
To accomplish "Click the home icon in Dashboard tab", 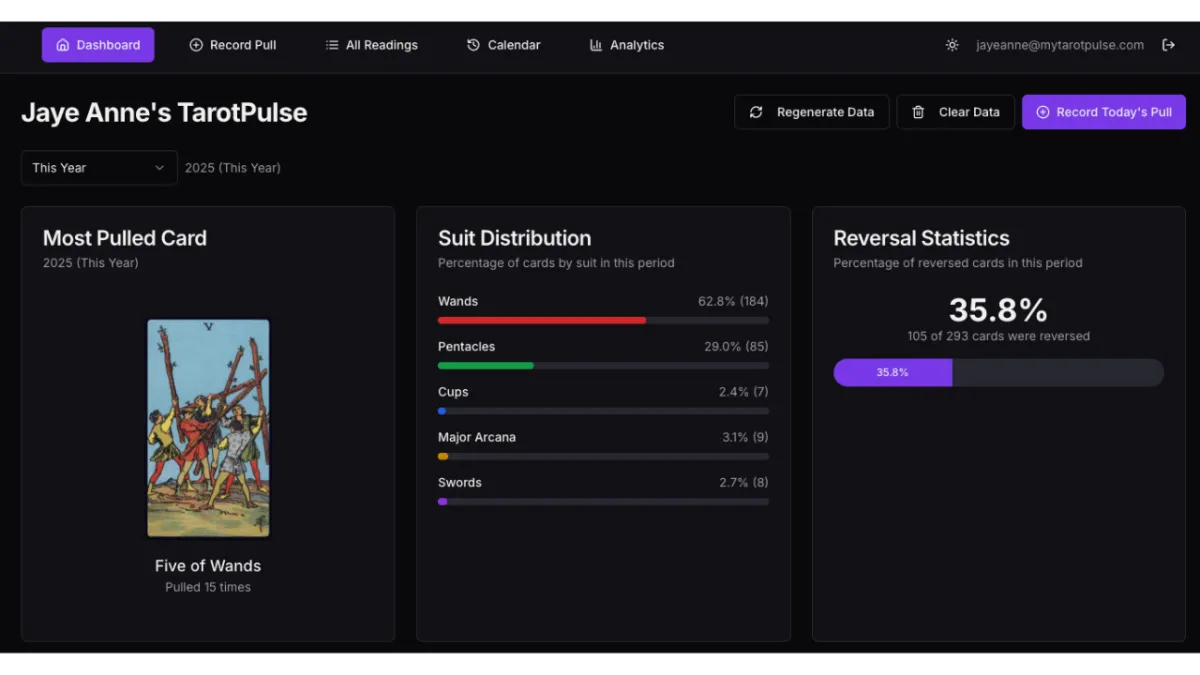I will coord(63,45).
